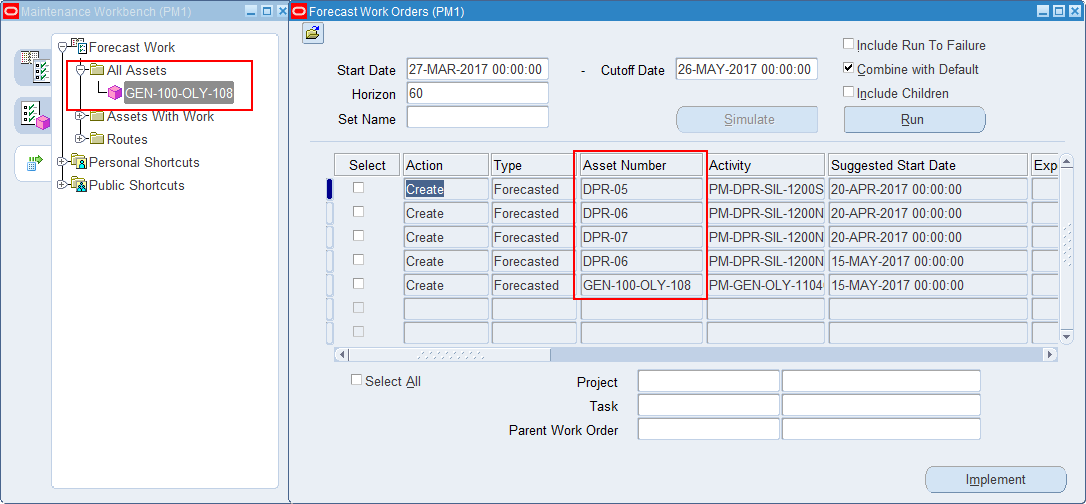This screenshot has height=504, width=1086.
Task: Collapse the Forecast Work tree node
Action: (x=62, y=47)
